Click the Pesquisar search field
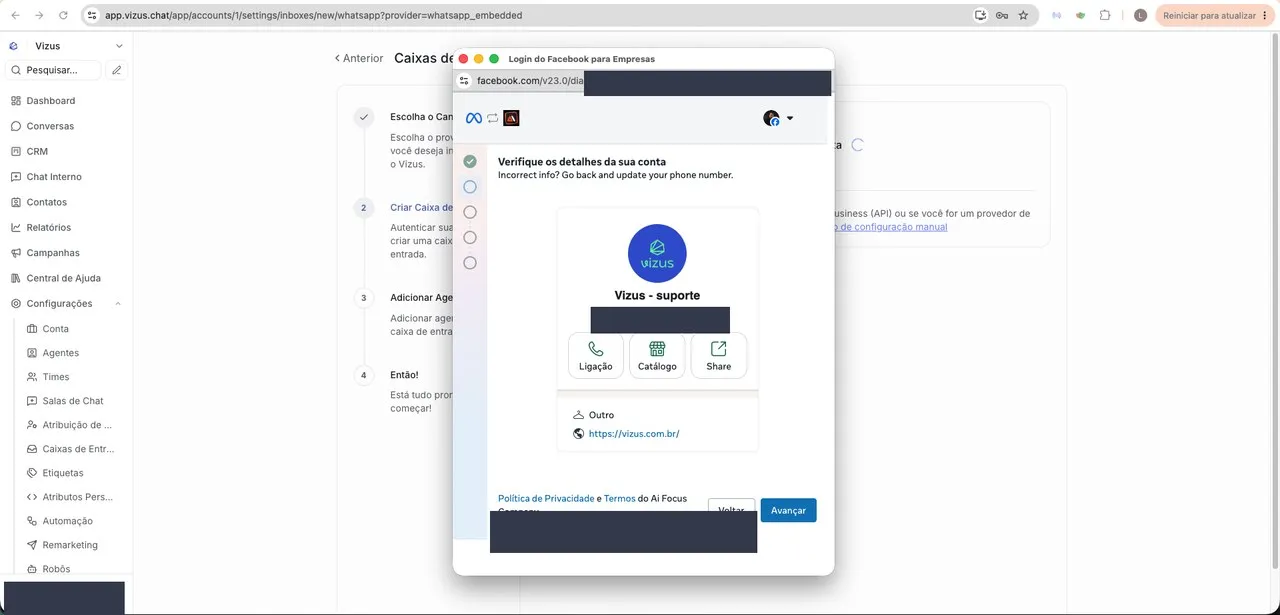The height and width of the screenshot is (615, 1280). coord(53,70)
